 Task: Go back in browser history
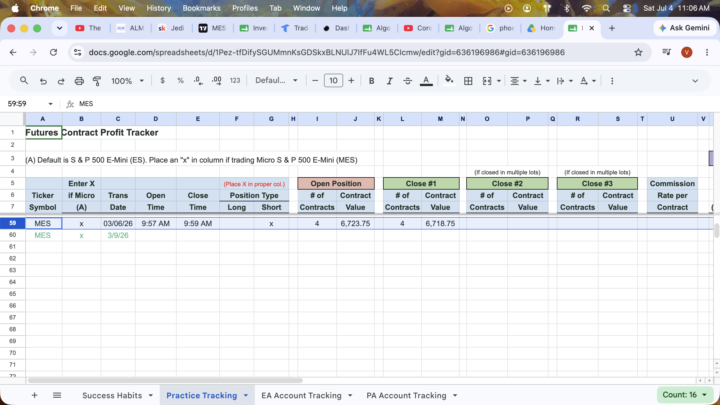tap(13, 52)
